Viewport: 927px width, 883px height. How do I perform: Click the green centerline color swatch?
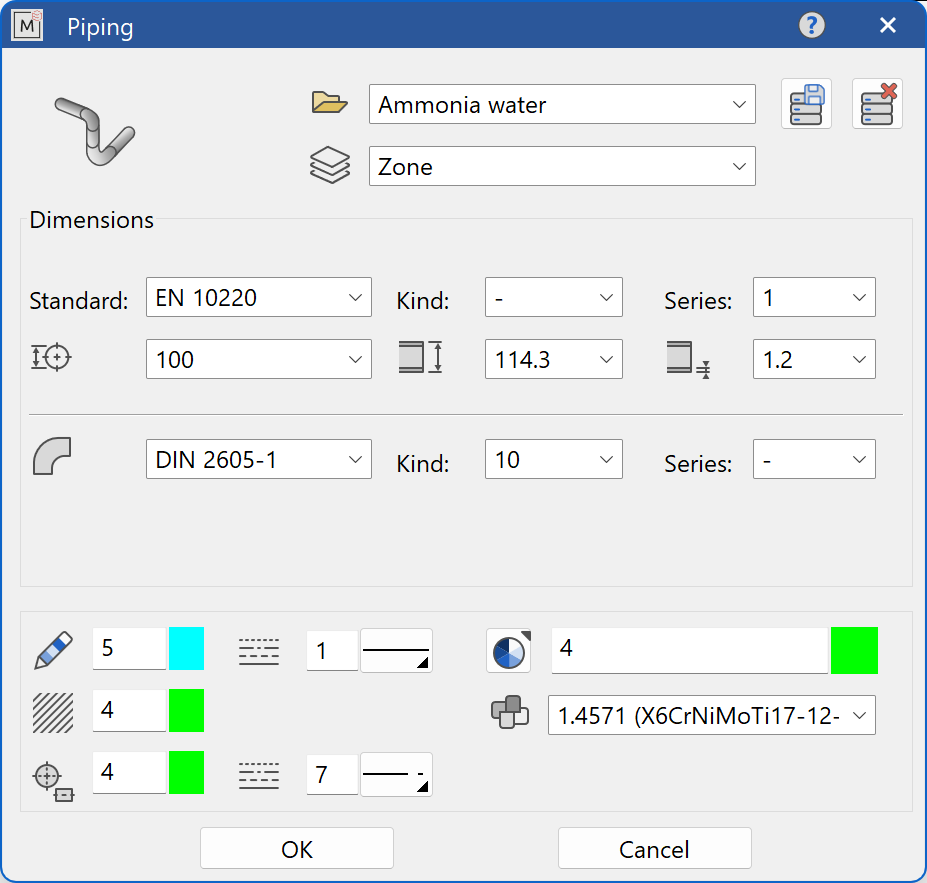pos(187,772)
